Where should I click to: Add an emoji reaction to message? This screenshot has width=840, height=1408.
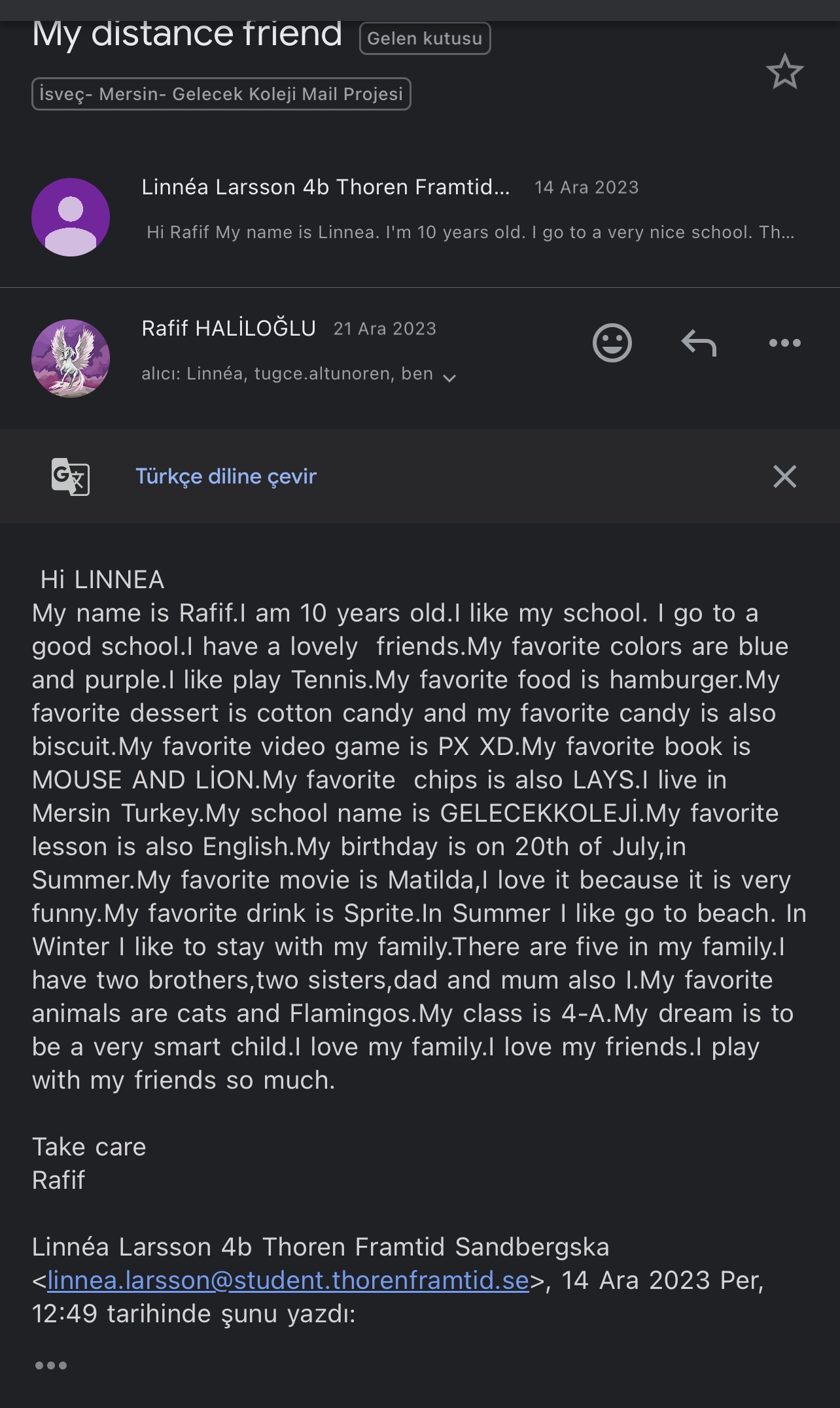point(612,343)
